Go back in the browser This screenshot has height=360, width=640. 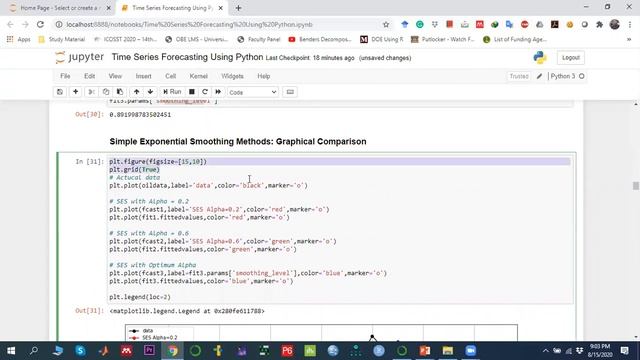[10, 24]
